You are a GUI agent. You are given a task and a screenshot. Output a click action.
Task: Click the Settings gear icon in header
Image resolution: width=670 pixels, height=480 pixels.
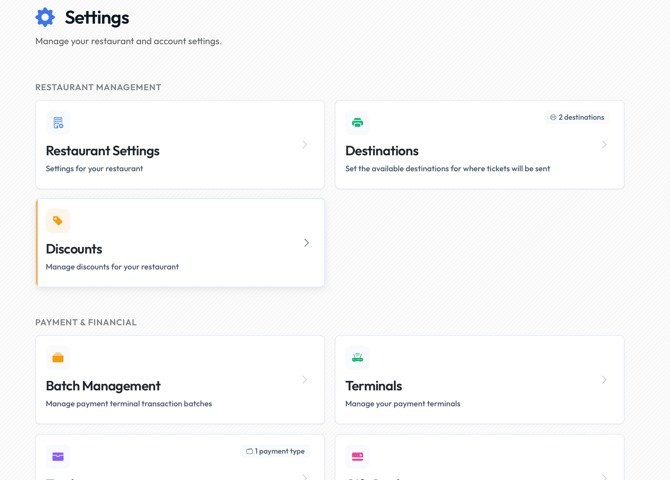(x=45, y=17)
